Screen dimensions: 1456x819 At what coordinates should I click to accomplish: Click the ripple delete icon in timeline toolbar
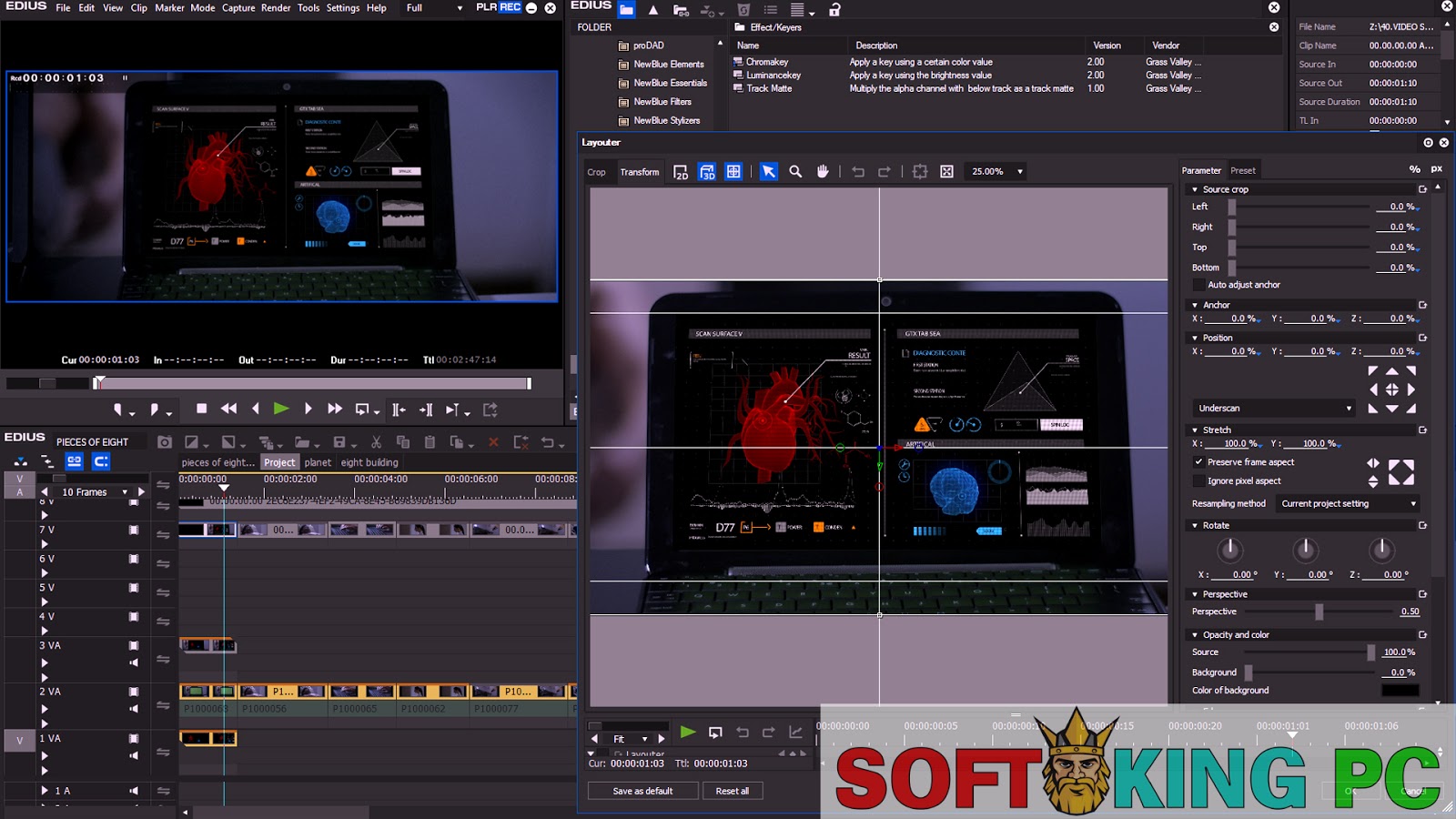pos(521,442)
